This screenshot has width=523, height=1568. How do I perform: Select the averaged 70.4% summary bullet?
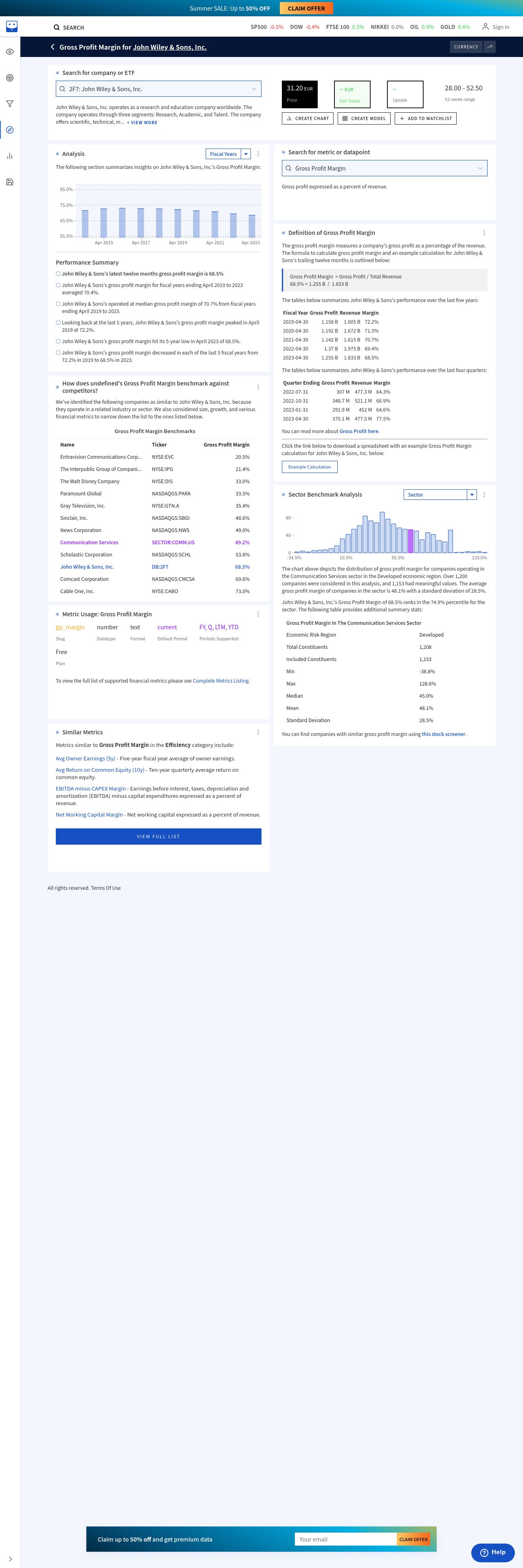coord(58,285)
